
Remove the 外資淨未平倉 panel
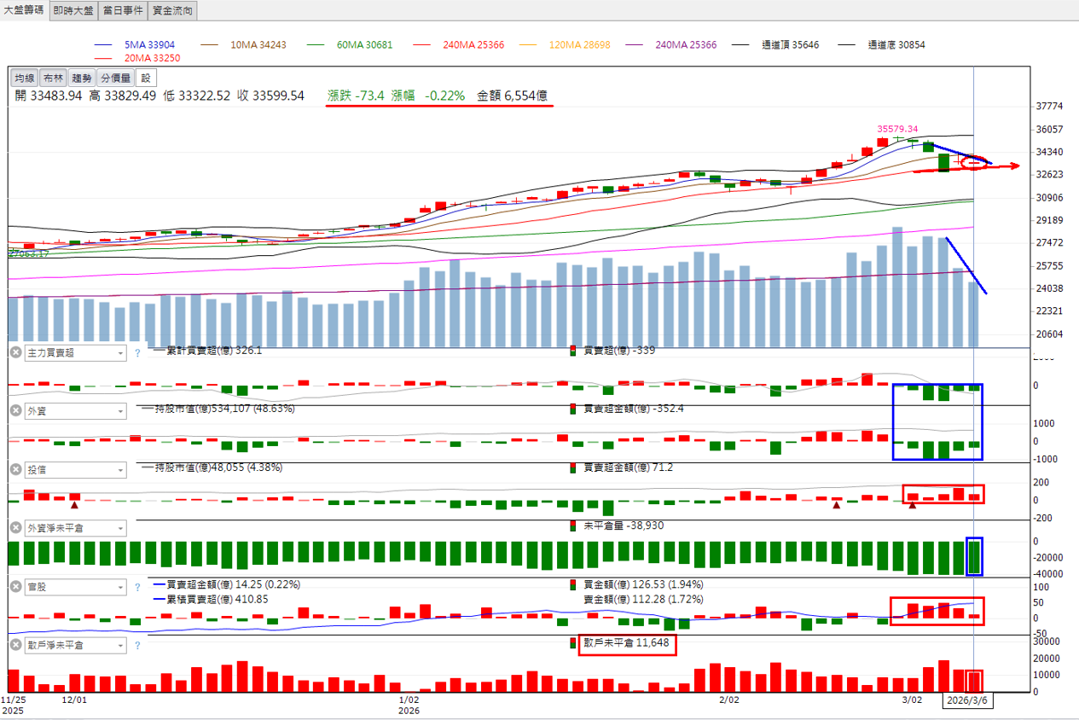pos(16,528)
